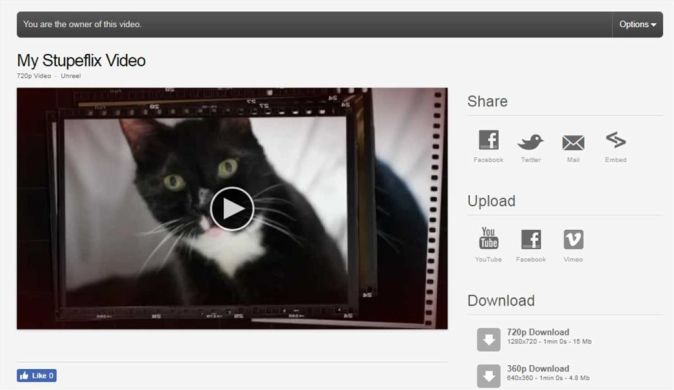Image resolution: width=674 pixels, height=390 pixels.
Task: Click the 720p Download link text
Action: (538, 332)
